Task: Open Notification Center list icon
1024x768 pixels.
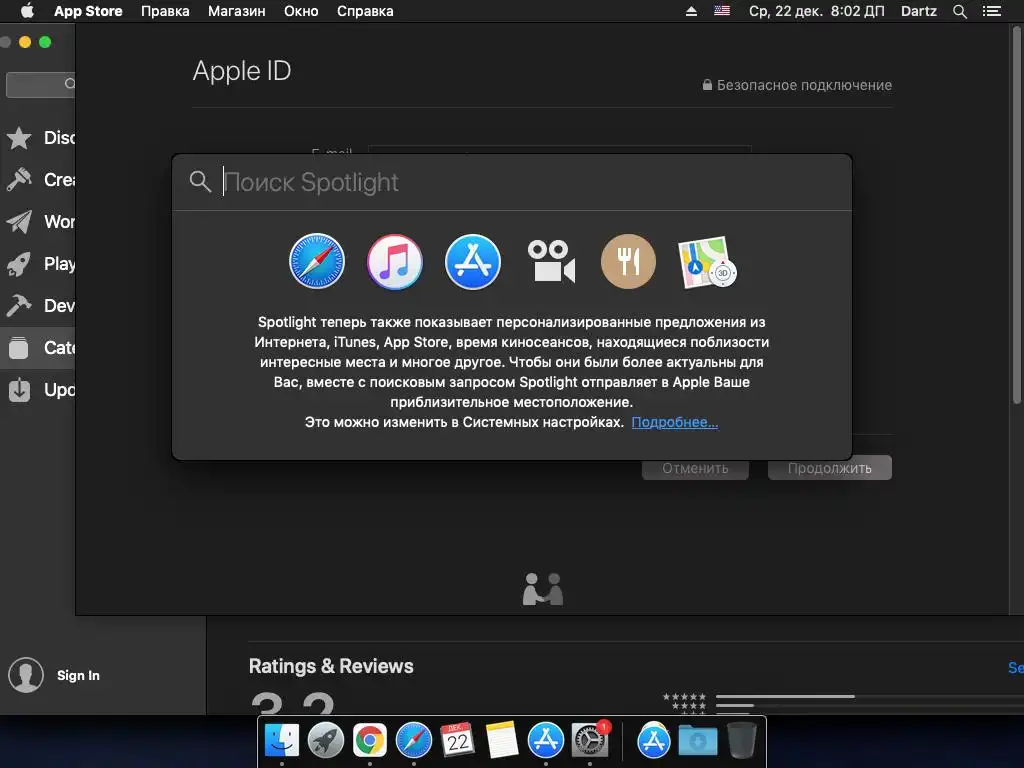Action: [992, 11]
